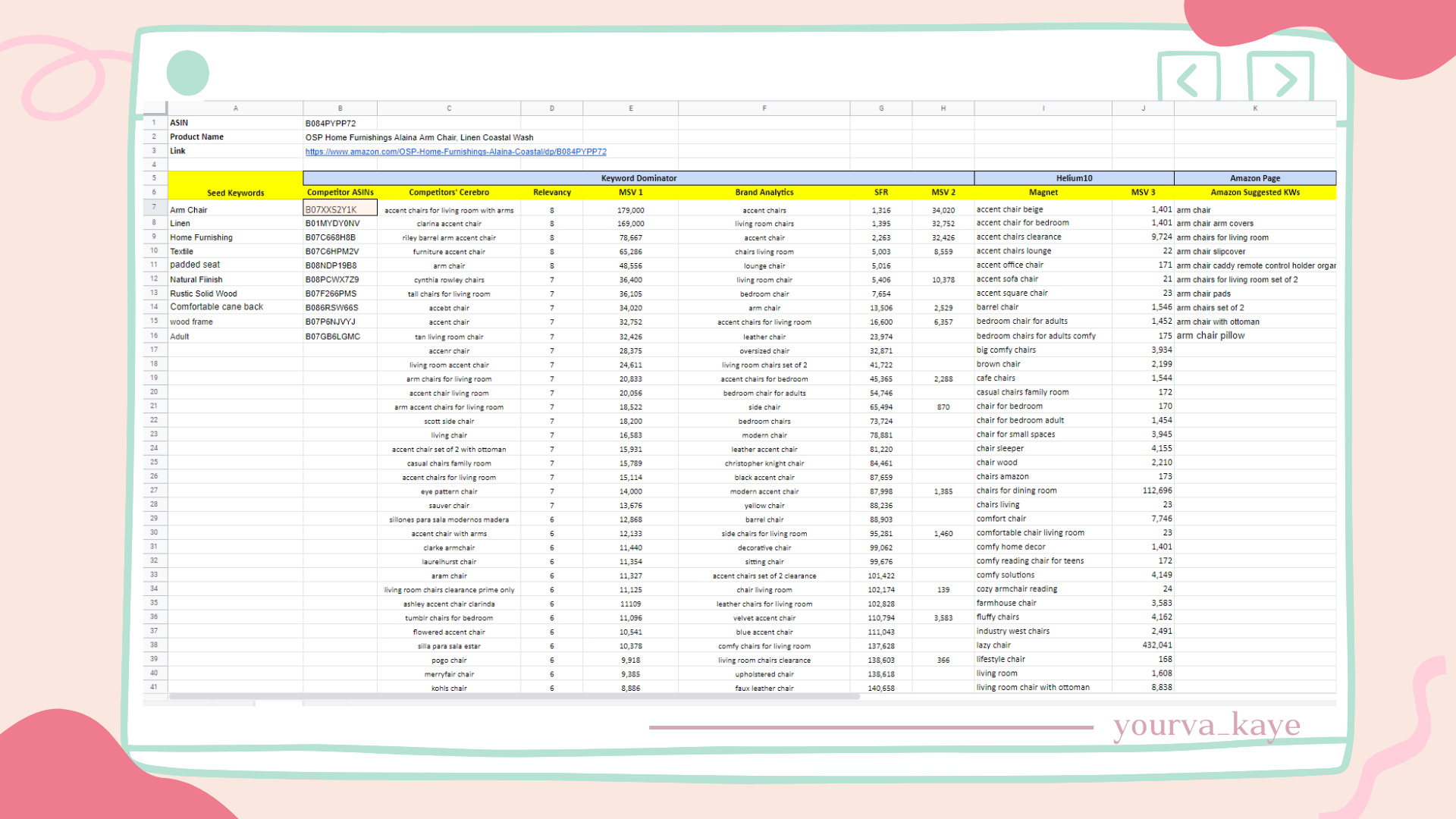Click the MSV 3 column header

pos(1144,193)
